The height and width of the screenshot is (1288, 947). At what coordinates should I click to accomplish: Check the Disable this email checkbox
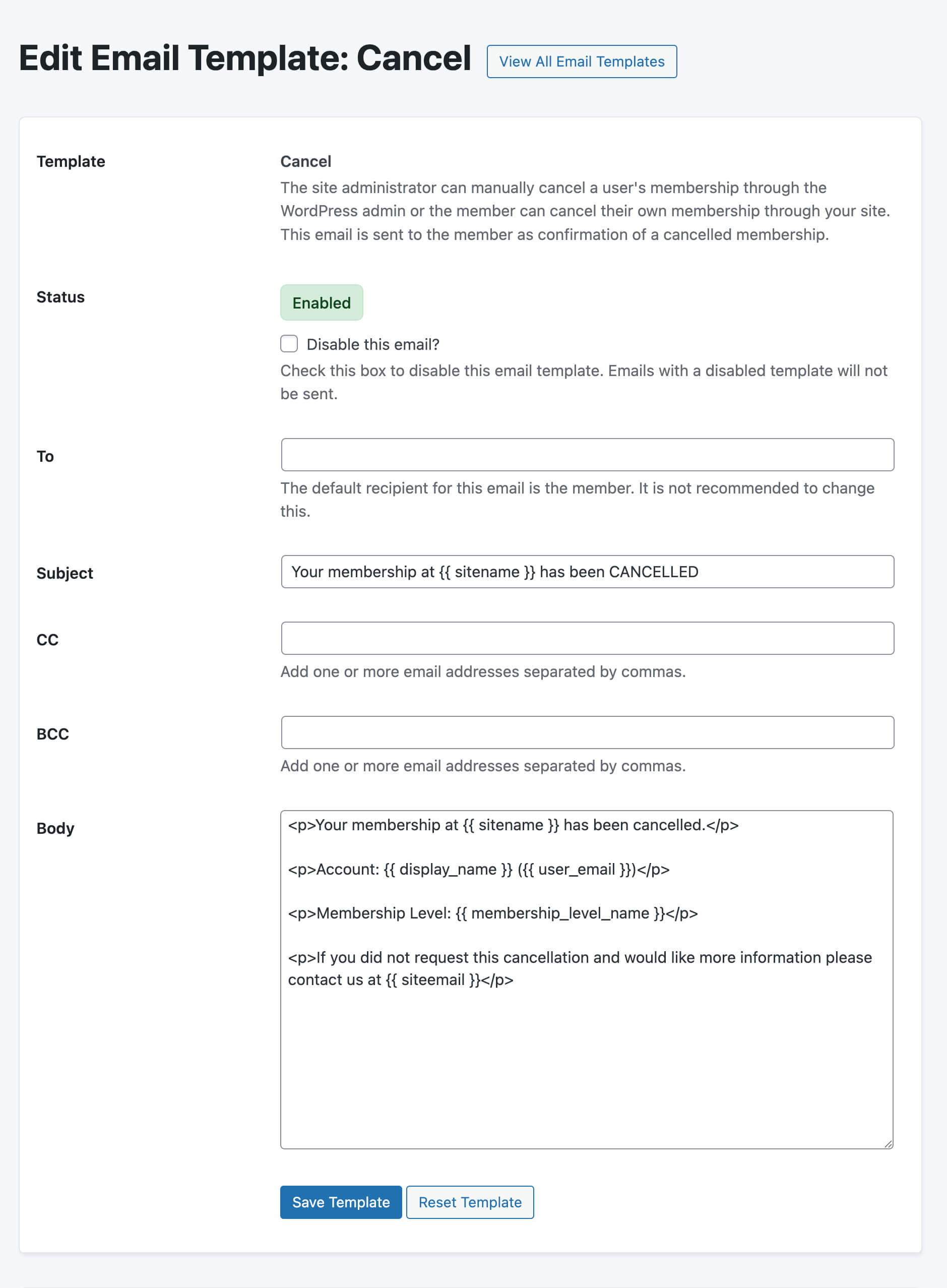289,344
